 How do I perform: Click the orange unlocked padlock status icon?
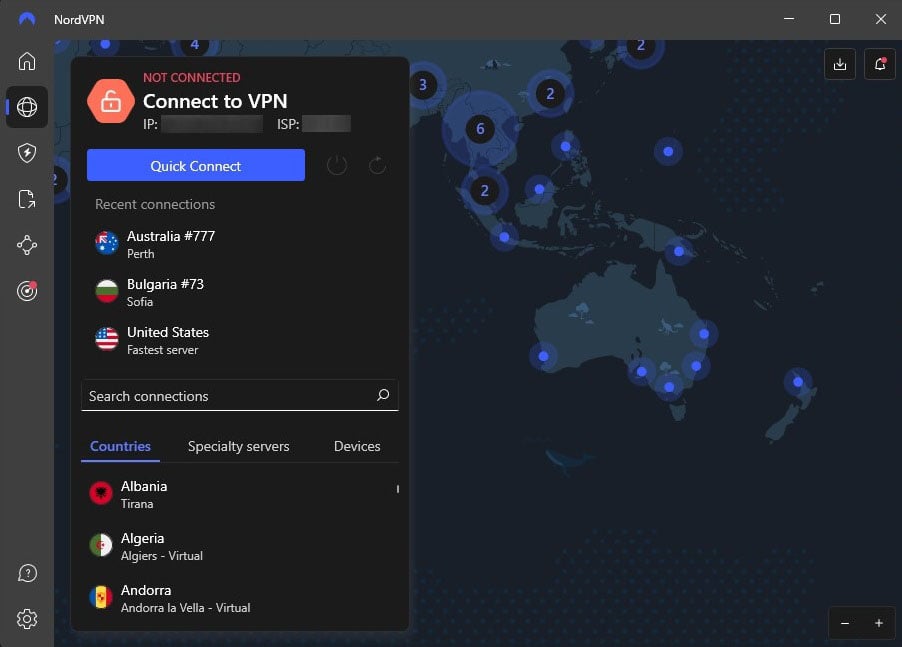pyautogui.click(x=110, y=101)
